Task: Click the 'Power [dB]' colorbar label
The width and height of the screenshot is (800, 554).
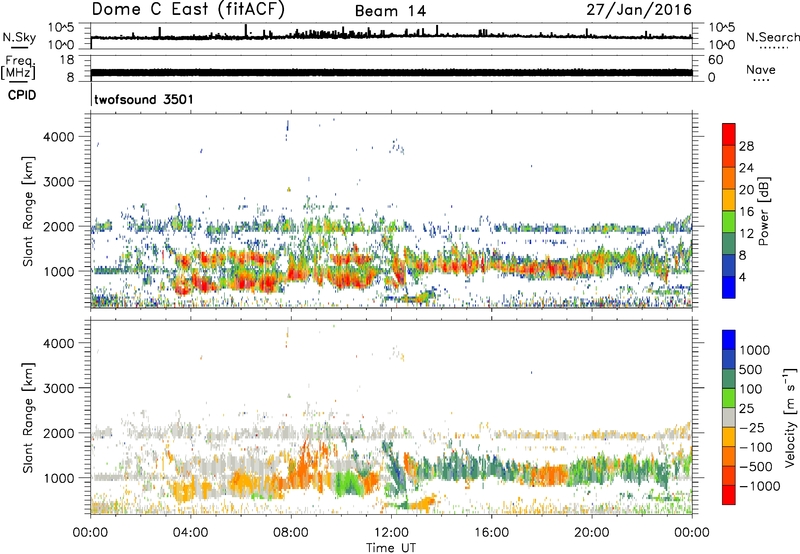Action: point(763,211)
